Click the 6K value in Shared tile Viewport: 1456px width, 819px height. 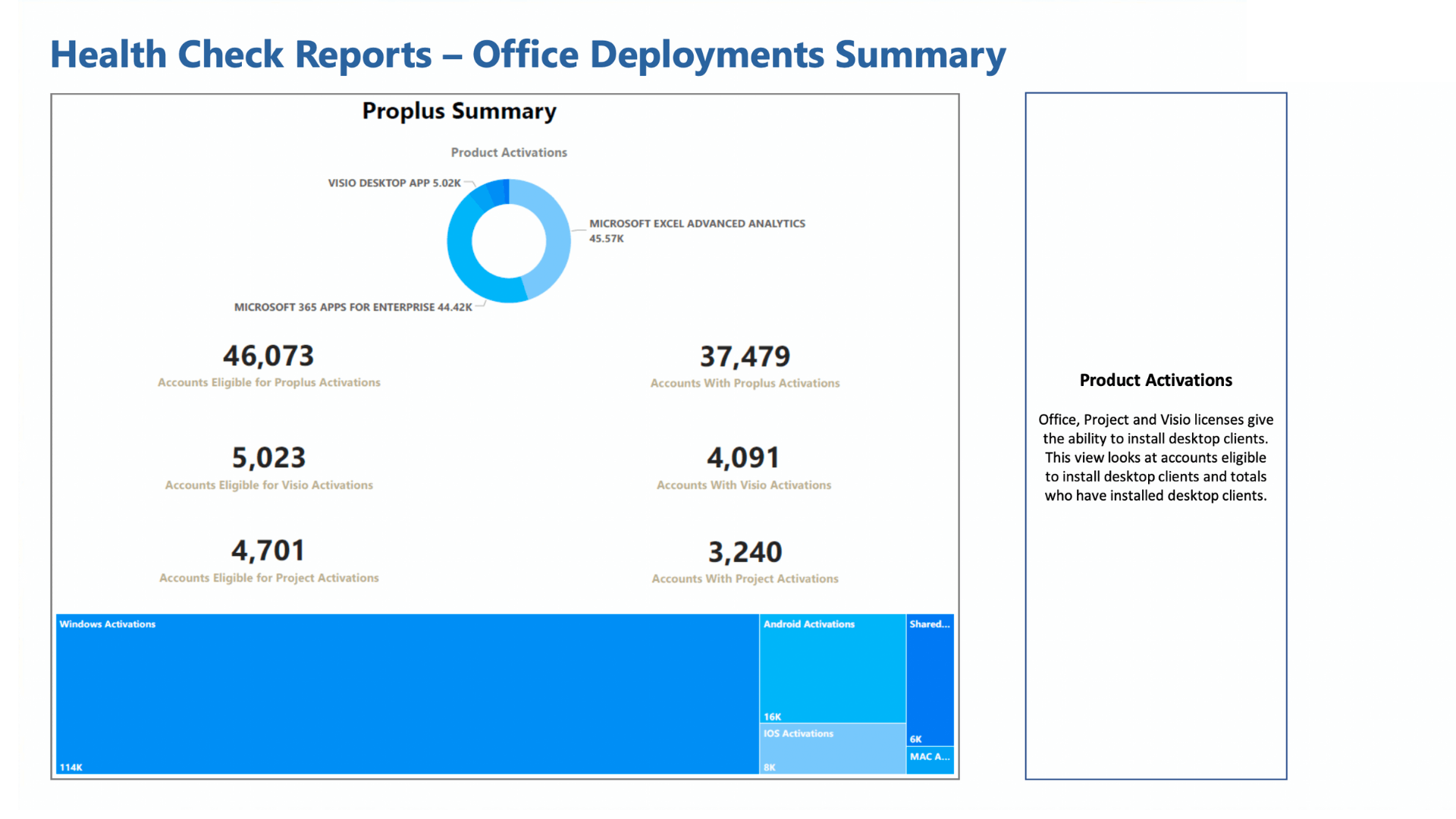pyautogui.click(x=916, y=739)
